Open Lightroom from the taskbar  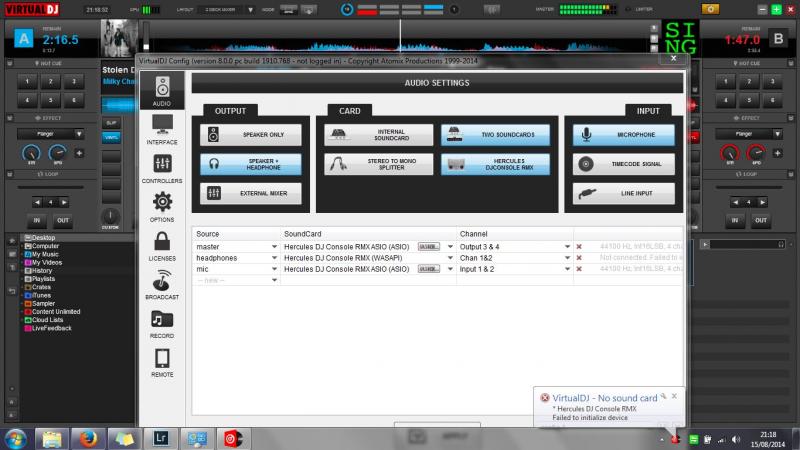(x=161, y=439)
